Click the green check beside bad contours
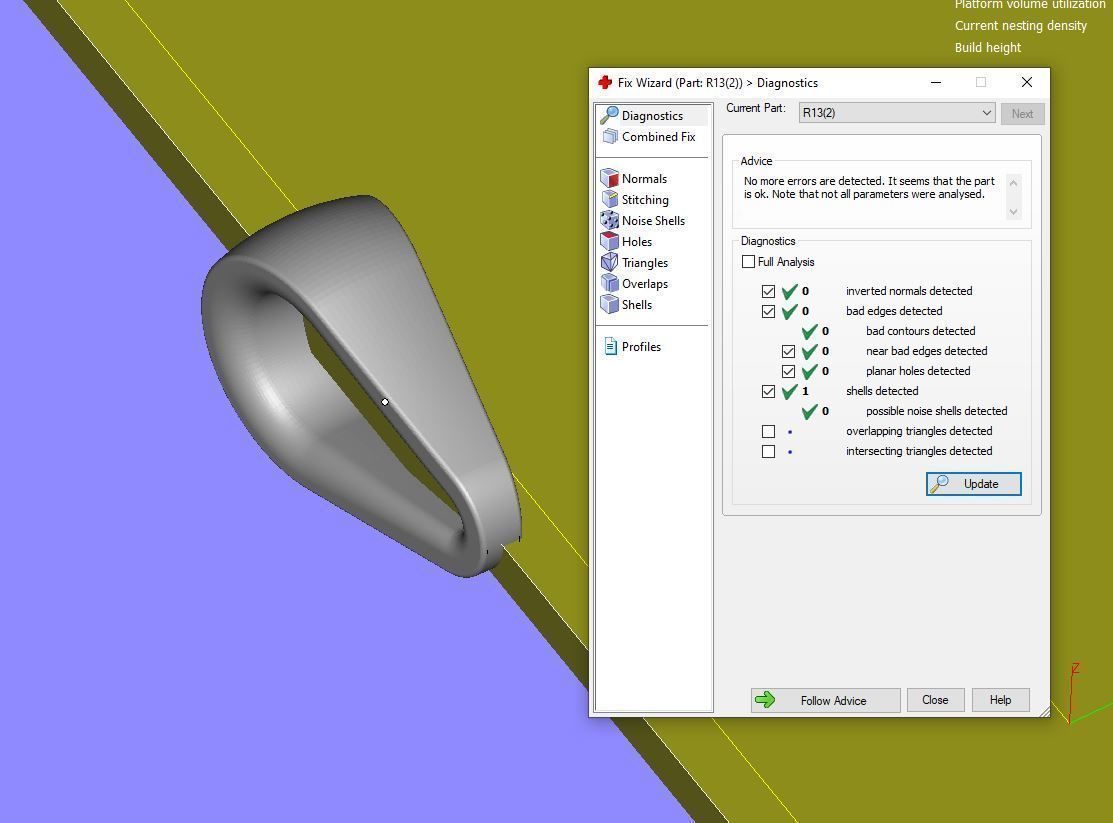 click(809, 331)
